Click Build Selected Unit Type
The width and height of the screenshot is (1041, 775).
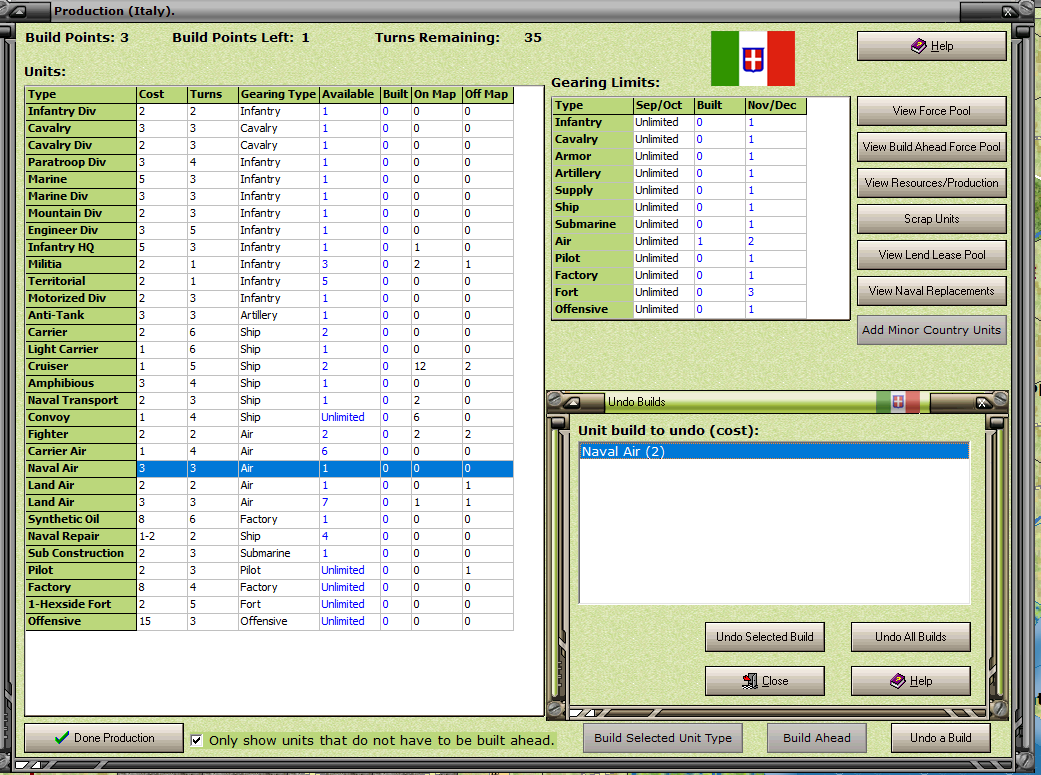[663, 738]
